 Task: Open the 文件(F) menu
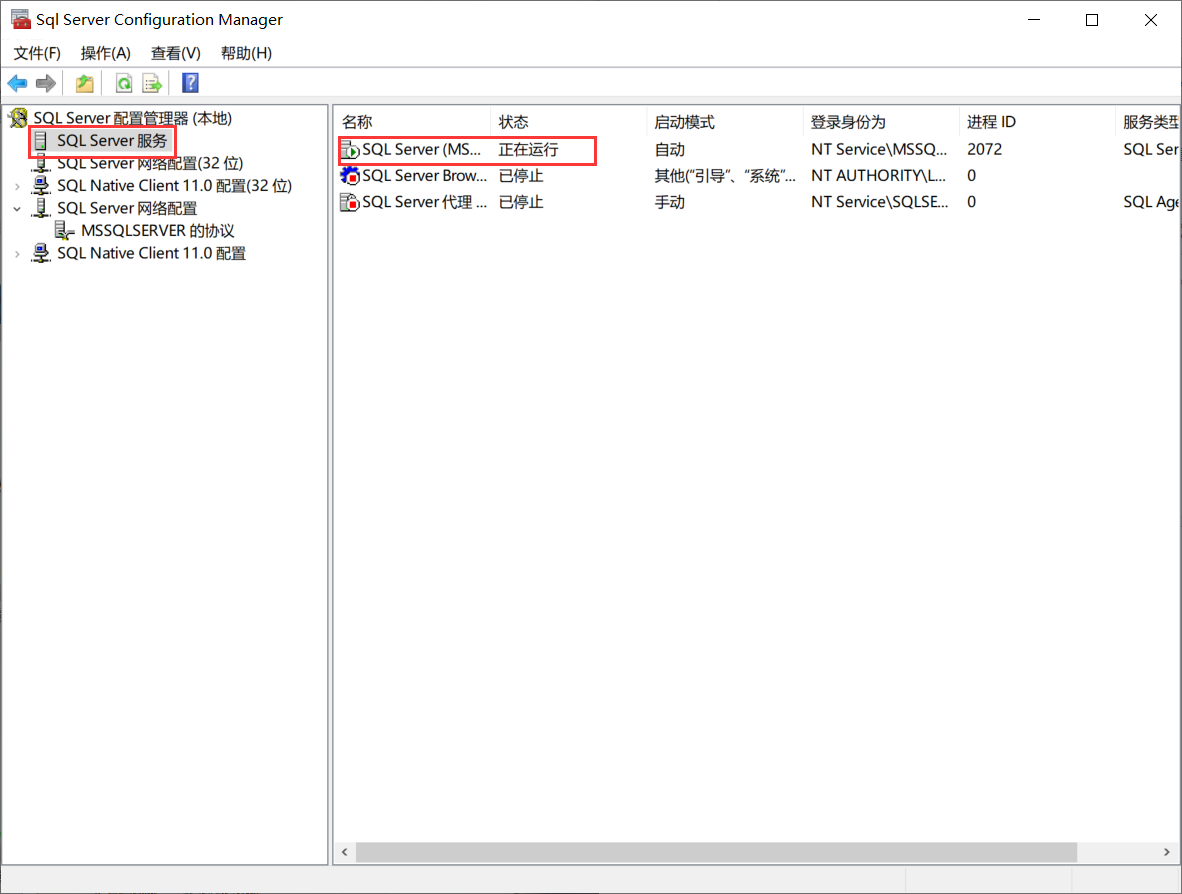click(36, 53)
